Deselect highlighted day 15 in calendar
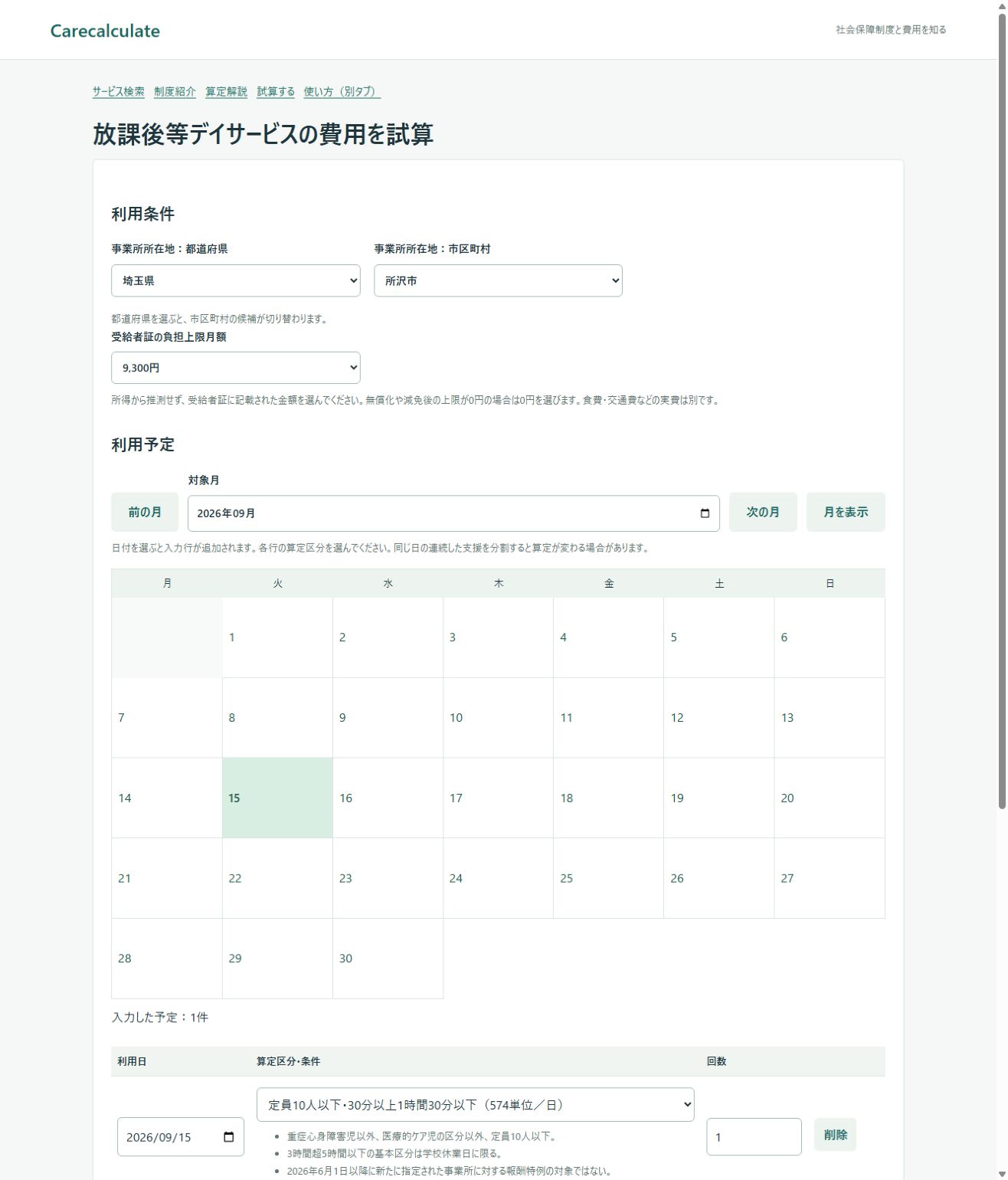This screenshot has width=1008, height=1180. (277, 798)
